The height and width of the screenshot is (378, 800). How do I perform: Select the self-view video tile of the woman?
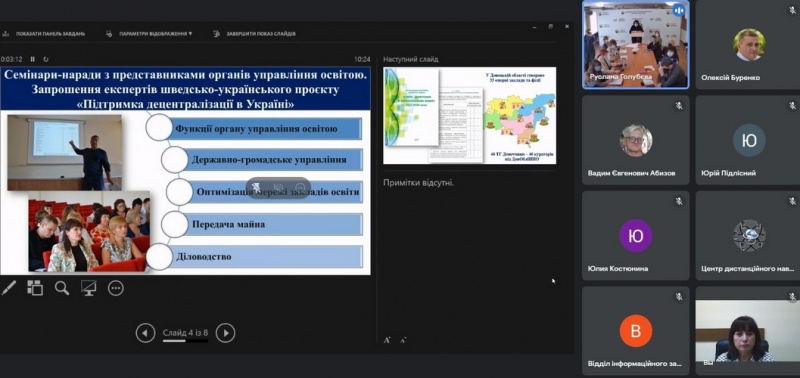click(x=747, y=331)
